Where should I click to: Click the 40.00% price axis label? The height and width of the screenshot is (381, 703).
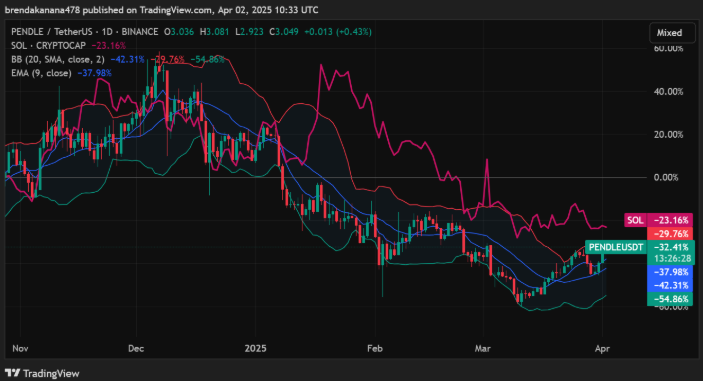click(x=668, y=92)
